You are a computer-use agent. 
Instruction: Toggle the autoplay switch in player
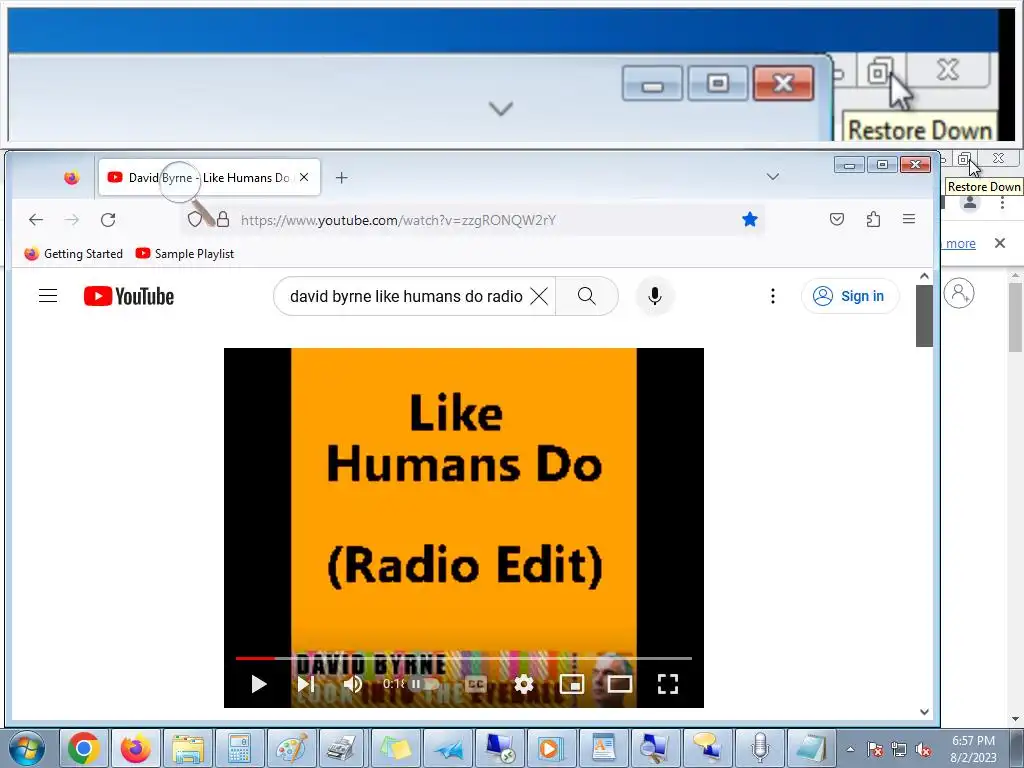tap(424, 684)
